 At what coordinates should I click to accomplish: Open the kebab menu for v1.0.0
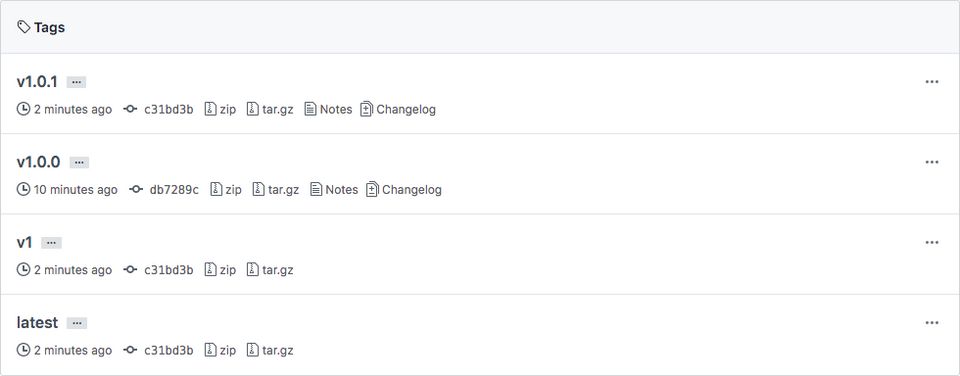pyautogui.click(x=932, y=162)
